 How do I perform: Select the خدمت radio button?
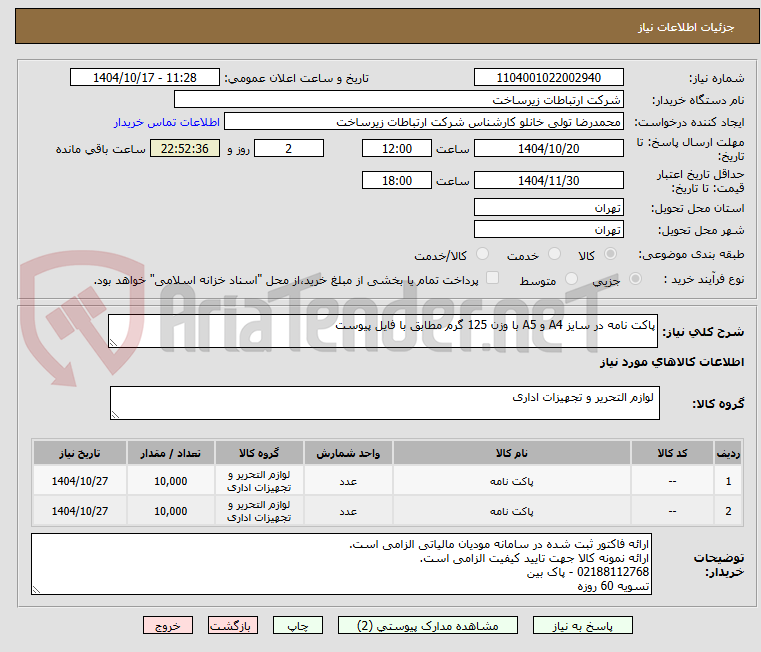coord(554,254)
